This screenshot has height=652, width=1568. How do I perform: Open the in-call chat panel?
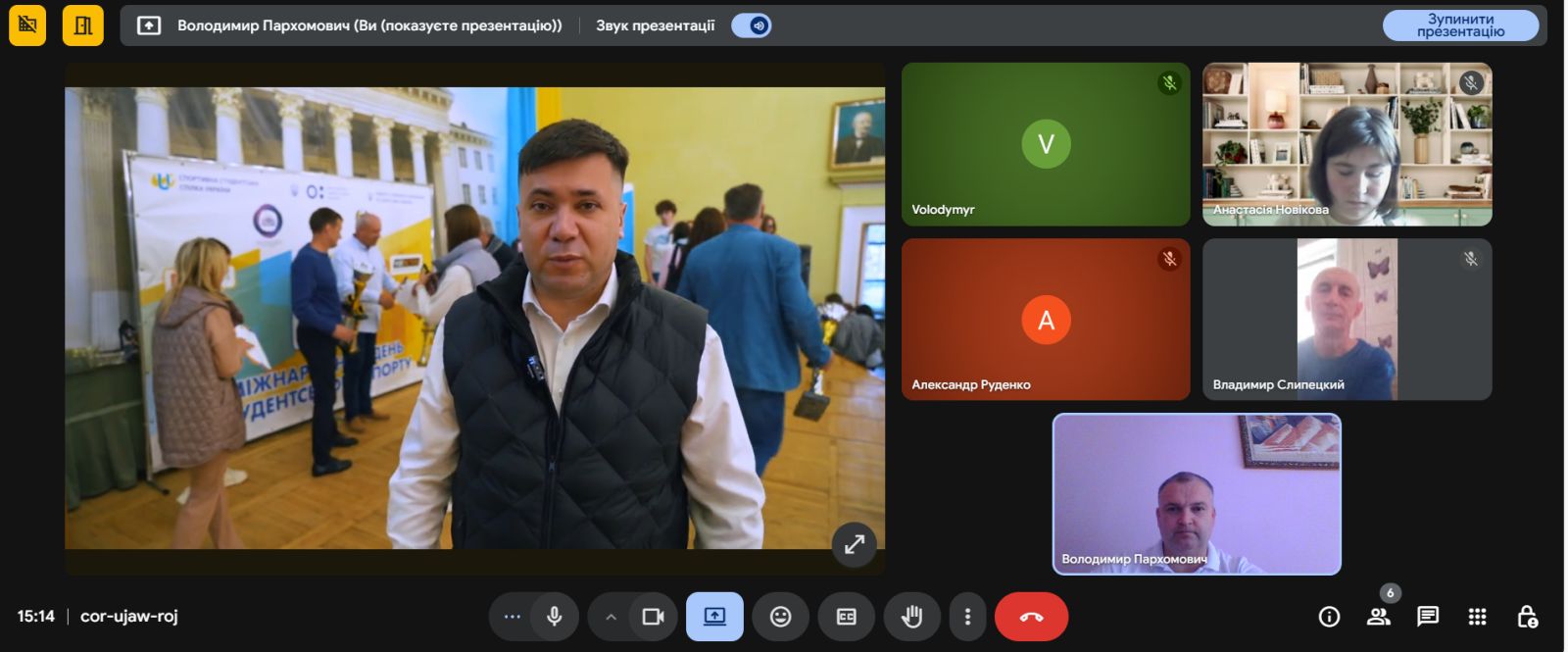click(x=1428, y=617)
